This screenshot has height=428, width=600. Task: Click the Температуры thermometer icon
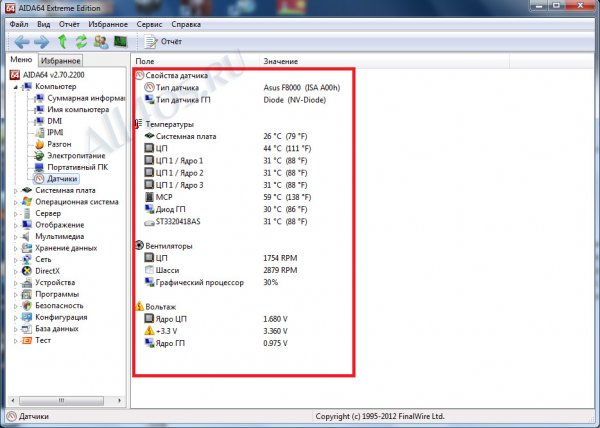click(x=139, y=124)
